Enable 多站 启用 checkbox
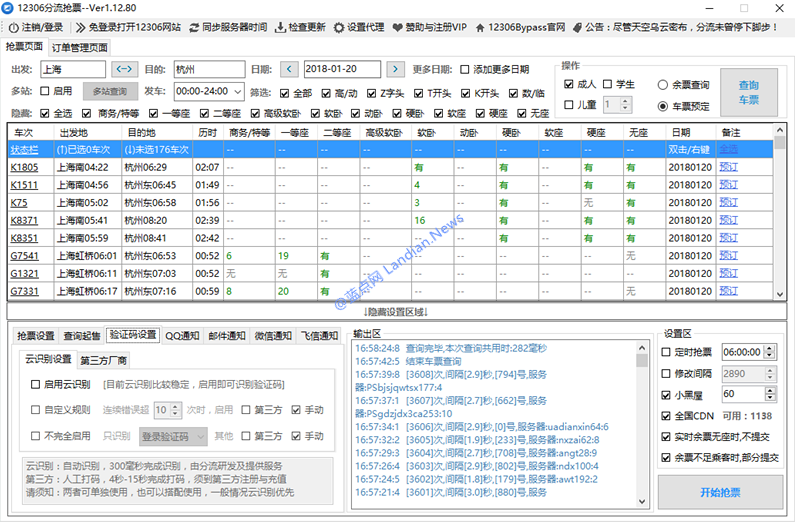The width and height of the screenshot is (795, 522). [45, 91]
